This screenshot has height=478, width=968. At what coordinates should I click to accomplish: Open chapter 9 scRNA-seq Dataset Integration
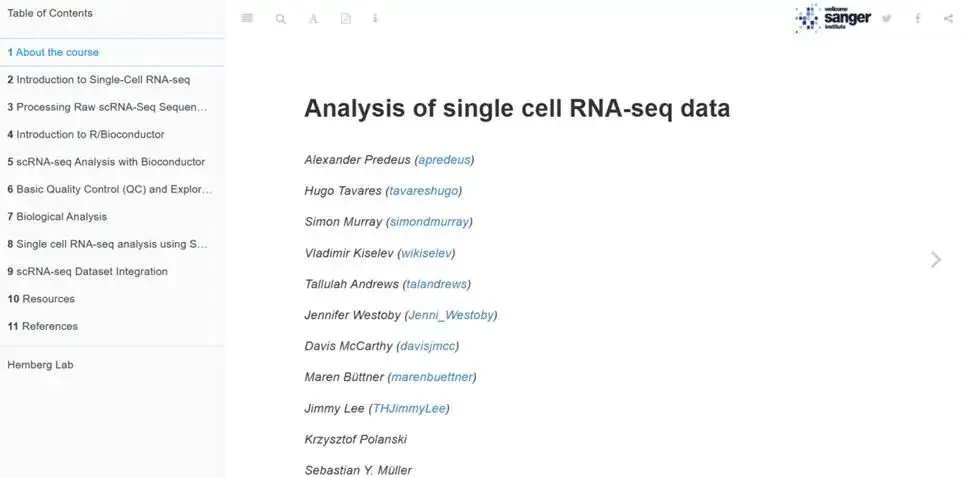[x=87, y=271]
